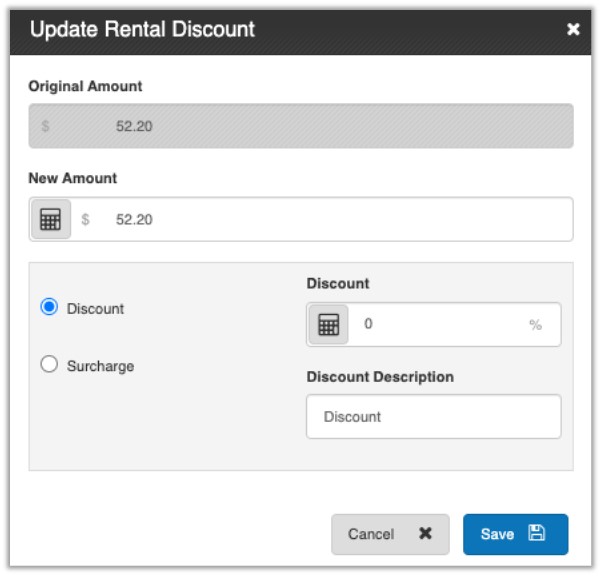Click into the New Amount input field
The image size is (602, 576).
330,219
